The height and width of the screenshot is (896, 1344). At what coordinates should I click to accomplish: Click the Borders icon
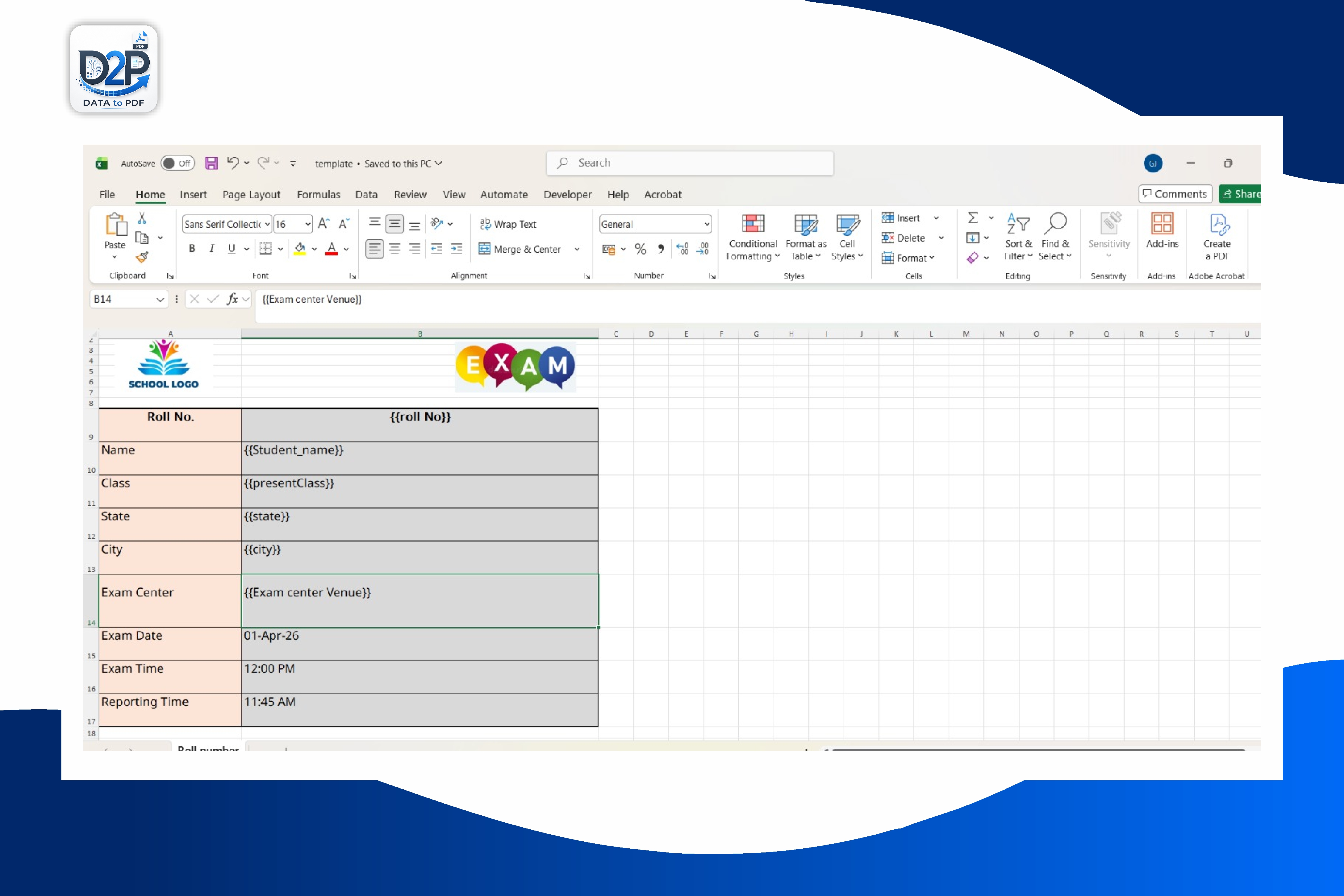[x=265, y=249]
